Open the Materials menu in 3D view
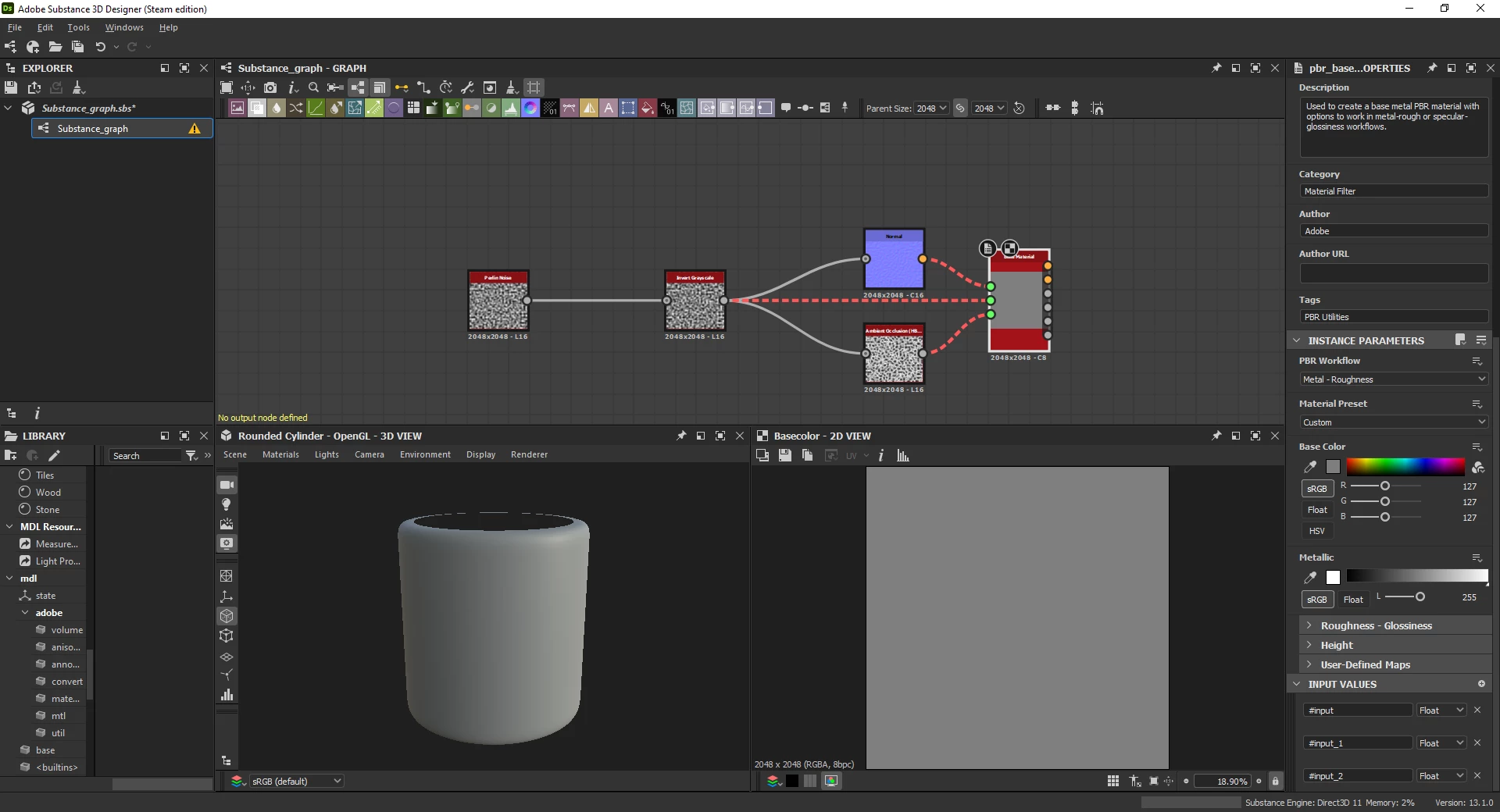Viewport: 1500px width, 812px height. tap(280, 454)
